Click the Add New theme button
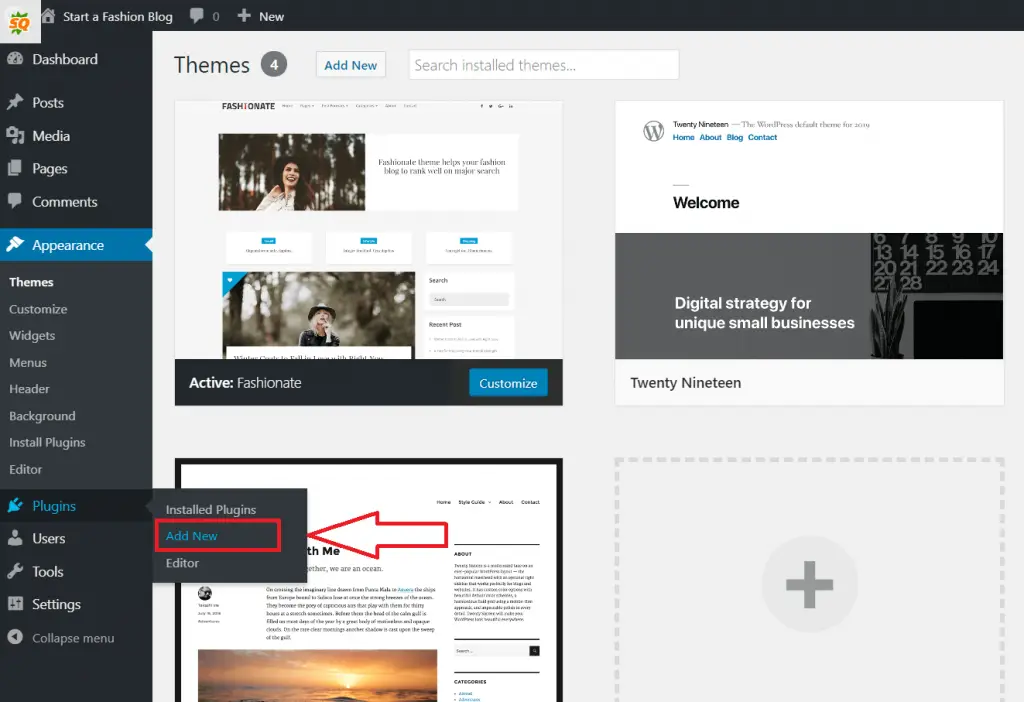The width and height of the screenshot is (1024, 702). (x=350, y=64)
